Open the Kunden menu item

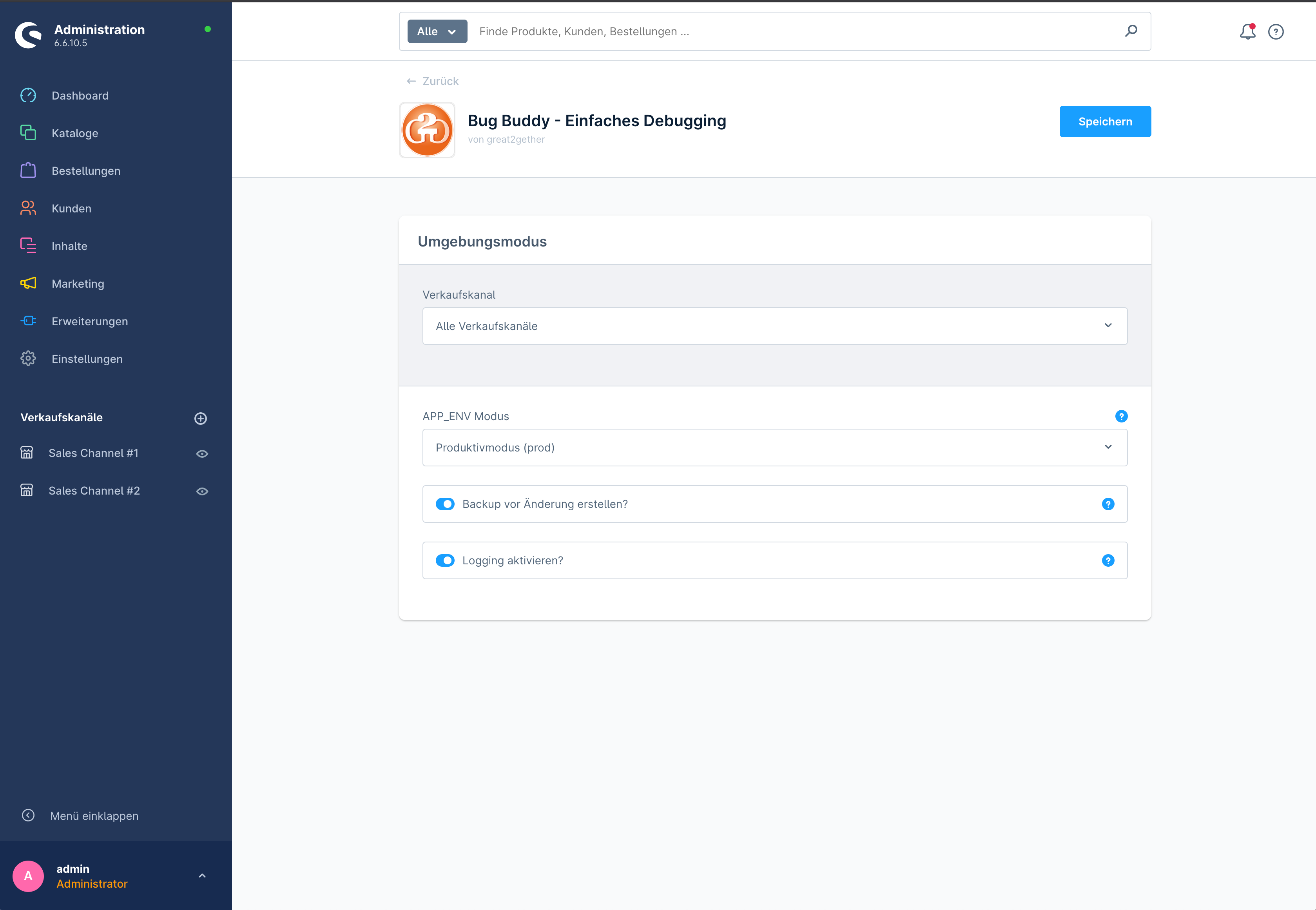71,208
